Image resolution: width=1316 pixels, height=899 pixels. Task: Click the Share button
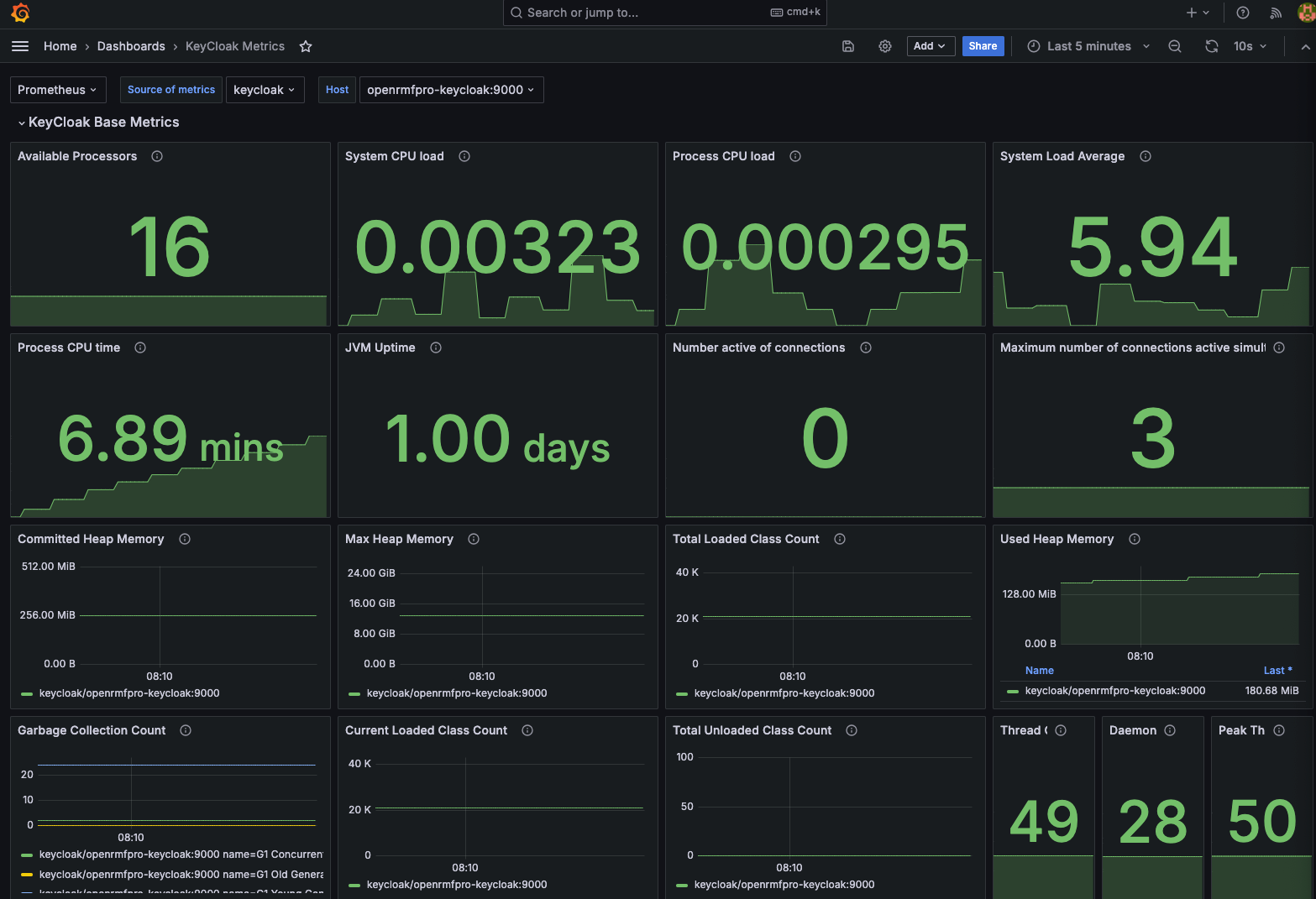click(x=983, y=46)
